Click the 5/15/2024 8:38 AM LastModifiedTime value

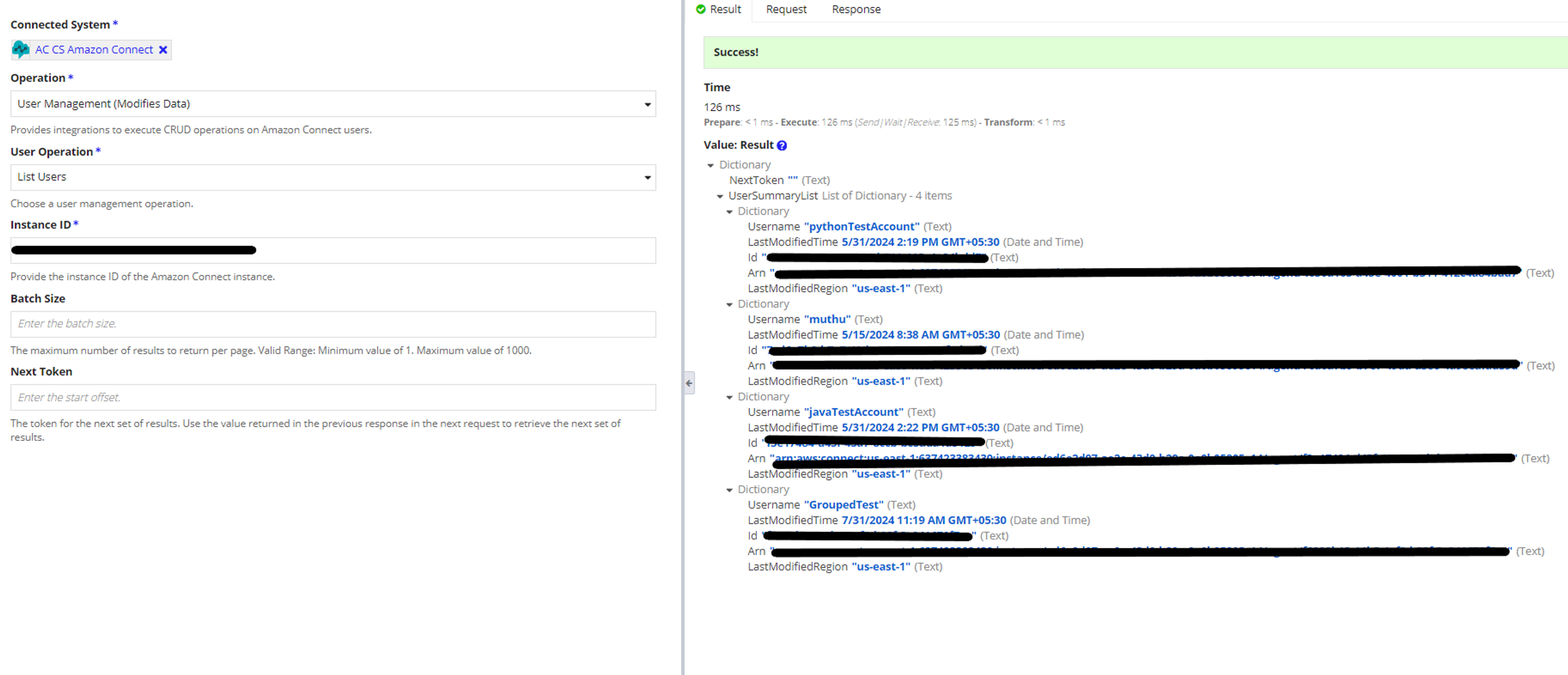[920, 335]
